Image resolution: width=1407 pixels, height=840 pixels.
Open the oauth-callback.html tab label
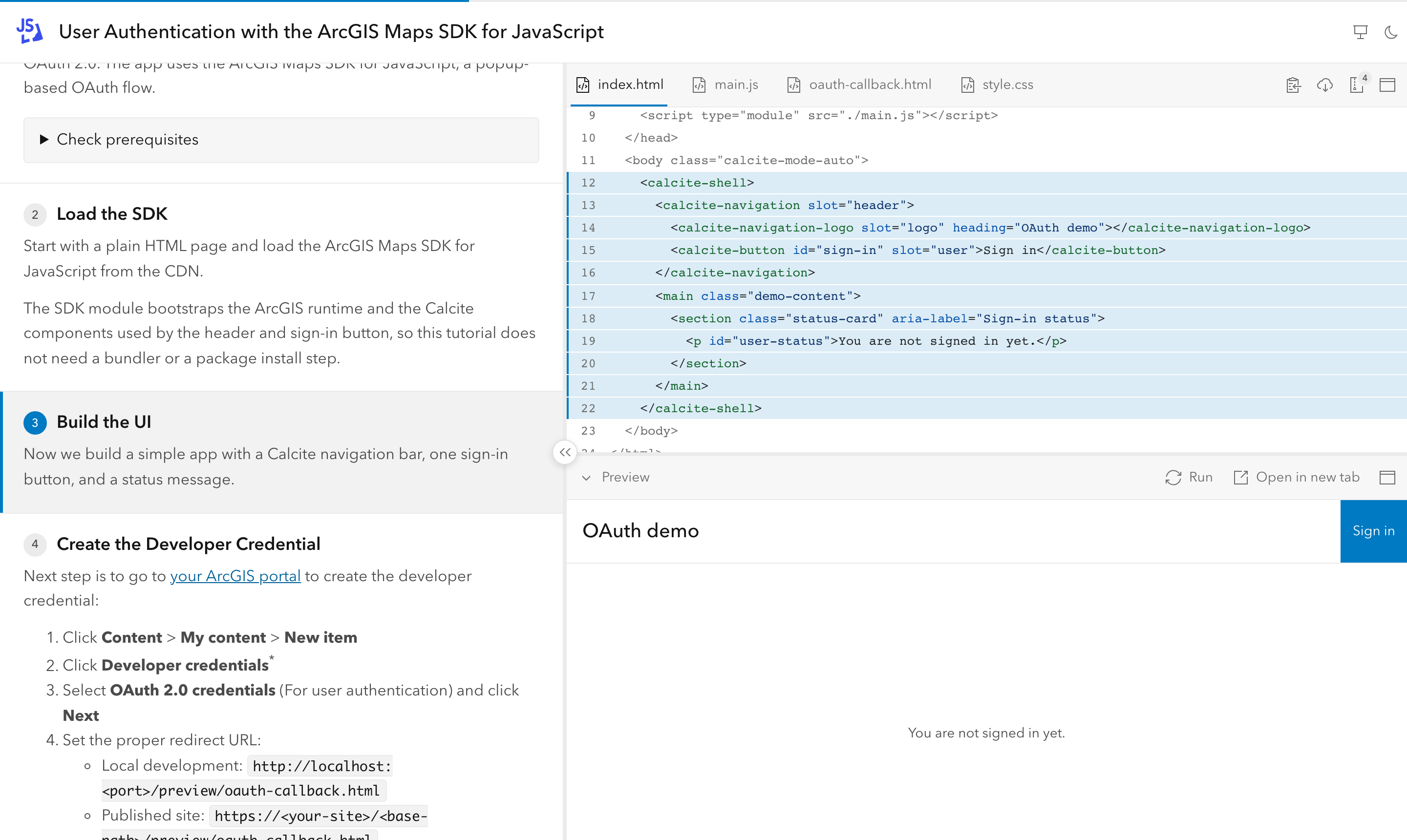tap(870, 84)
